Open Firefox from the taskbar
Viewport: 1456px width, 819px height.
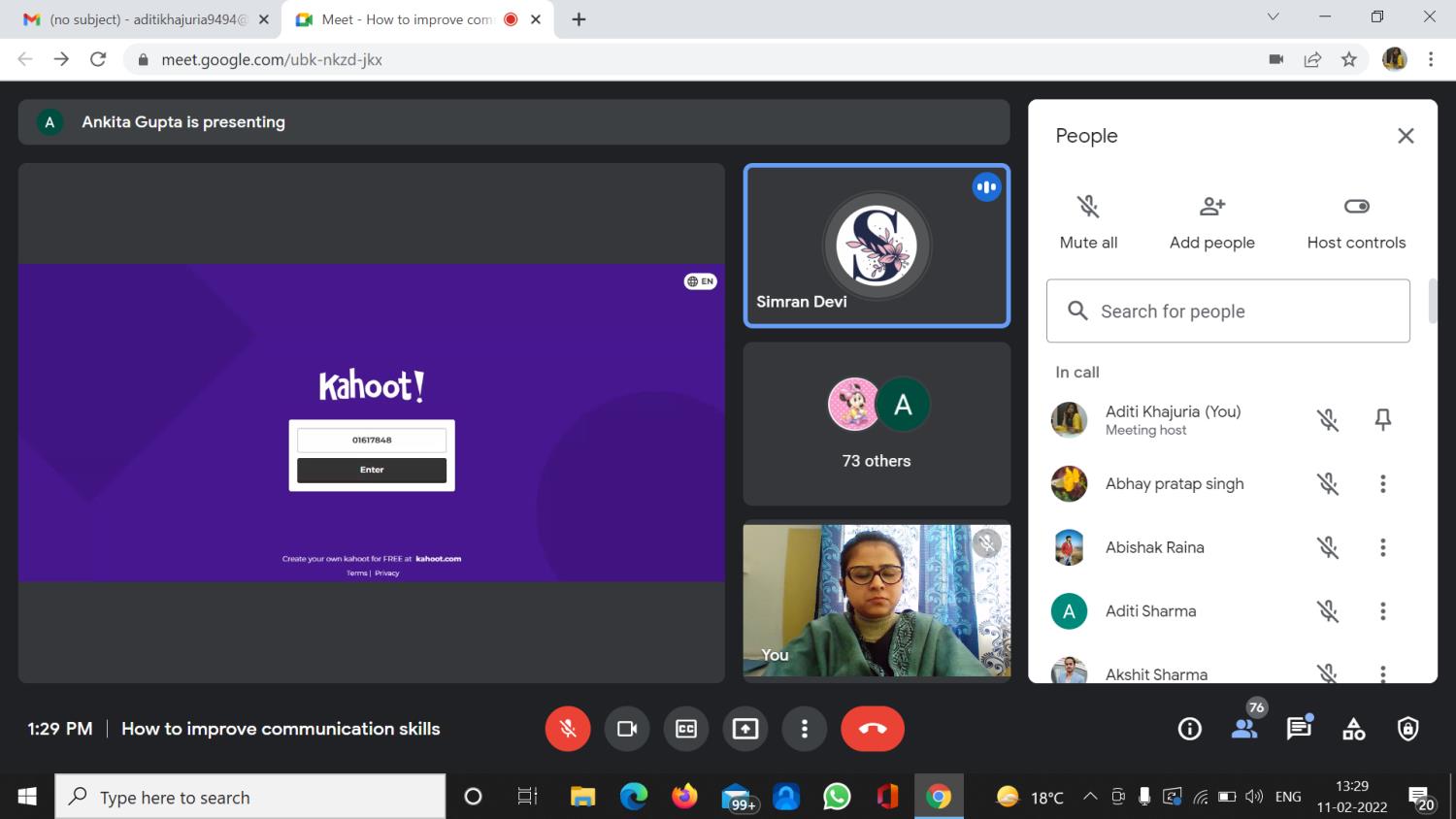(684, 797)
